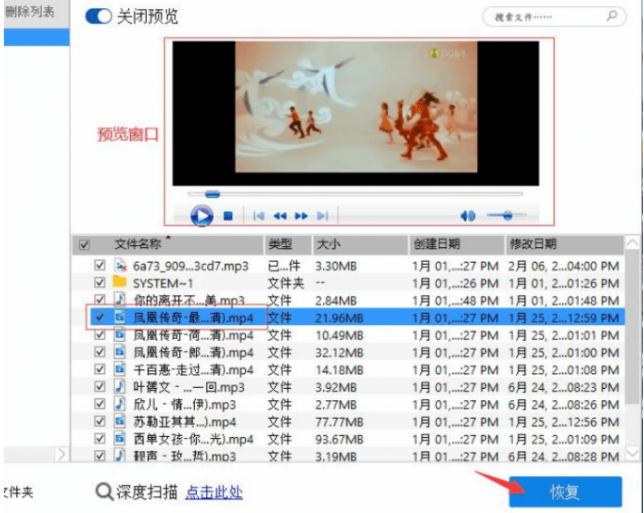644x513 pixels.
Task: Click the search magnifier icon
Action: 611,17
